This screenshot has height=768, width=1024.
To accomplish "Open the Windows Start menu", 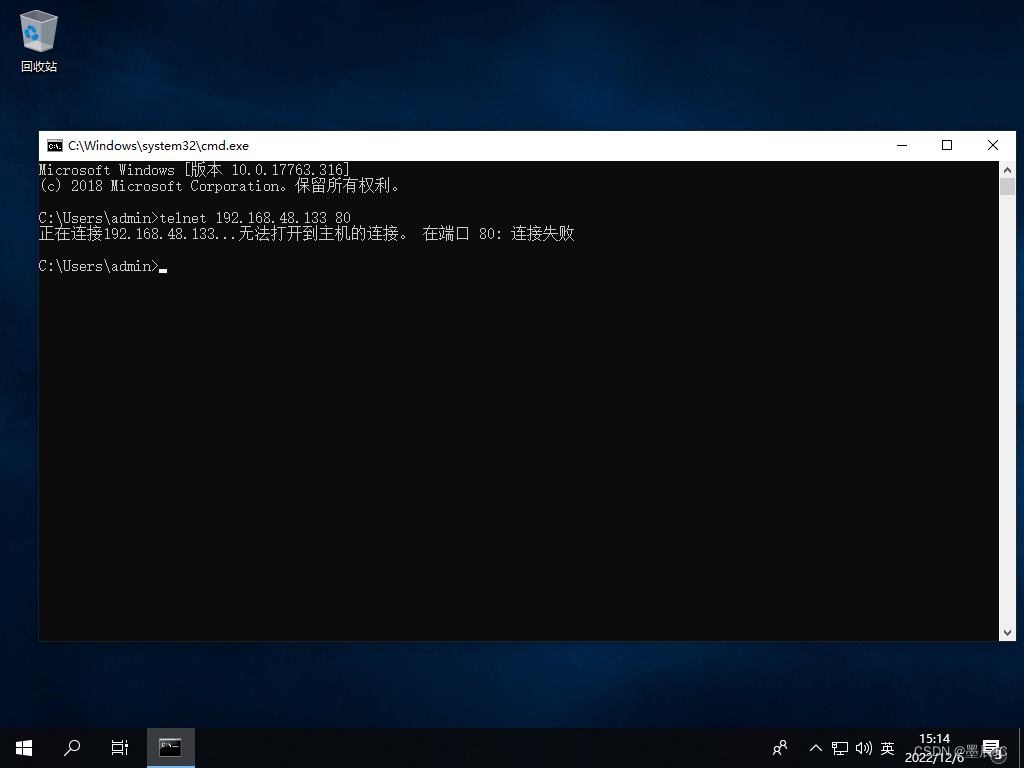I will pos(24,748).
